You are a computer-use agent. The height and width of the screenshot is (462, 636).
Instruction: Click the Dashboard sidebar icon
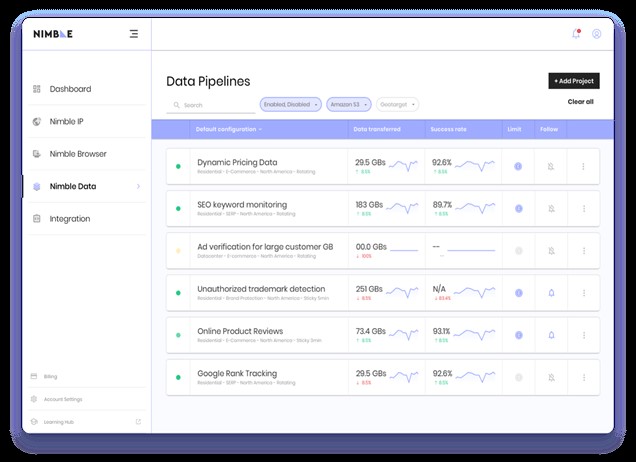tap(37, 89)
